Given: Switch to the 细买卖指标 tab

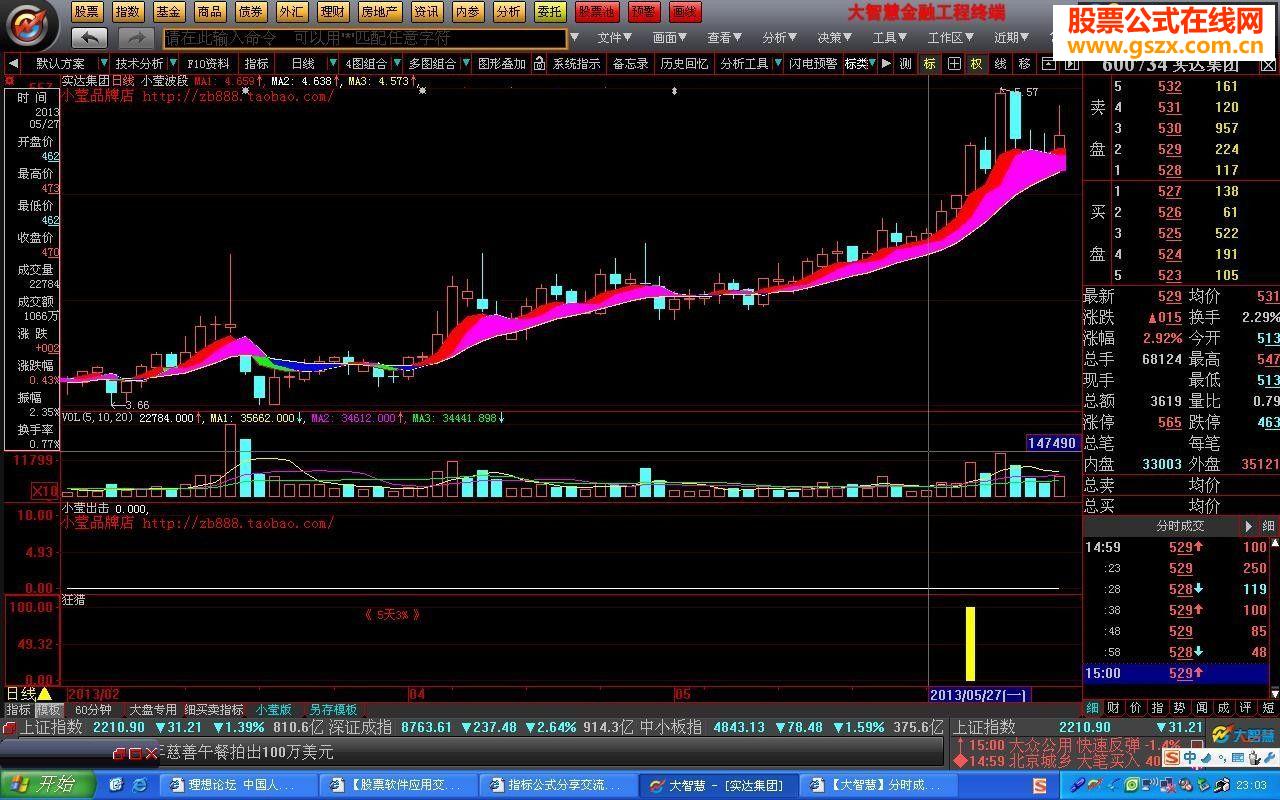Looking at the screenshot, I should coord(214,709).
